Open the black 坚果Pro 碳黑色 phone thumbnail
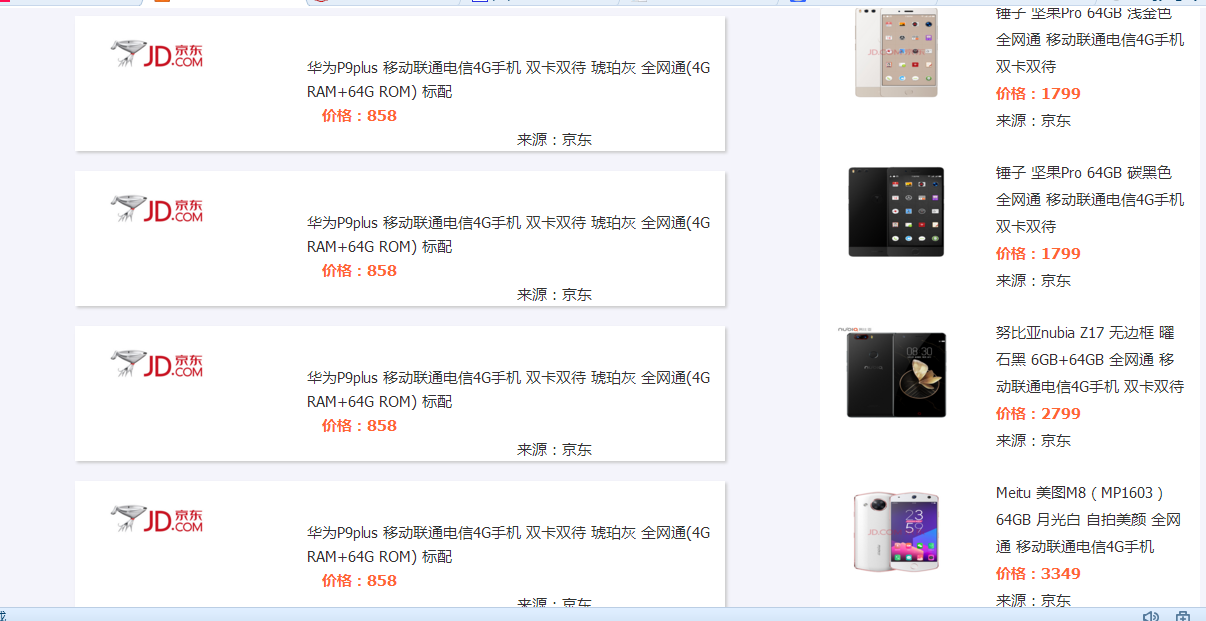This screenshot has height=621, width=1206. coord(896,212)
